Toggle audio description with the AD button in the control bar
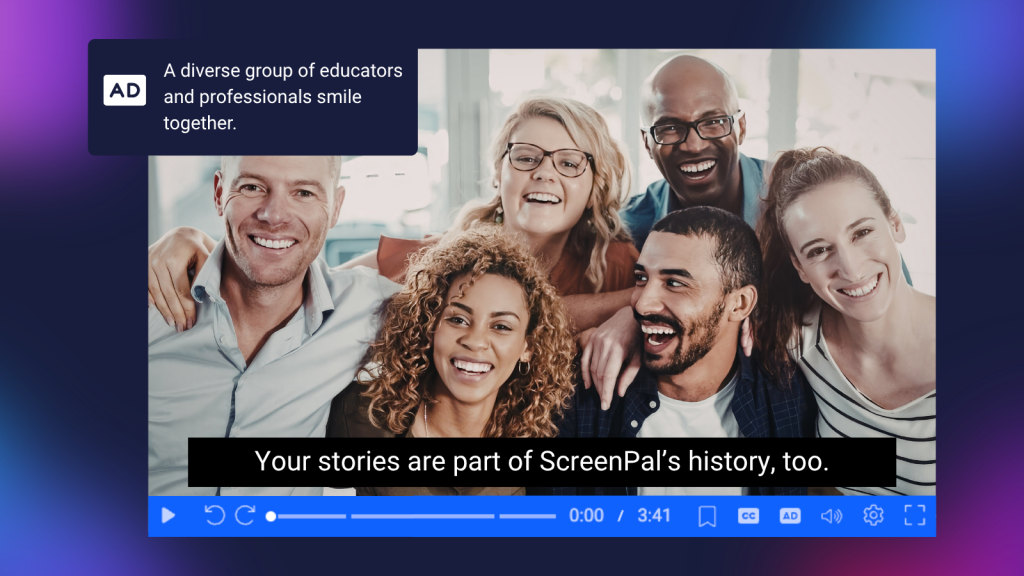Viewport: 1024px width, 576px height. coord(790,516)
